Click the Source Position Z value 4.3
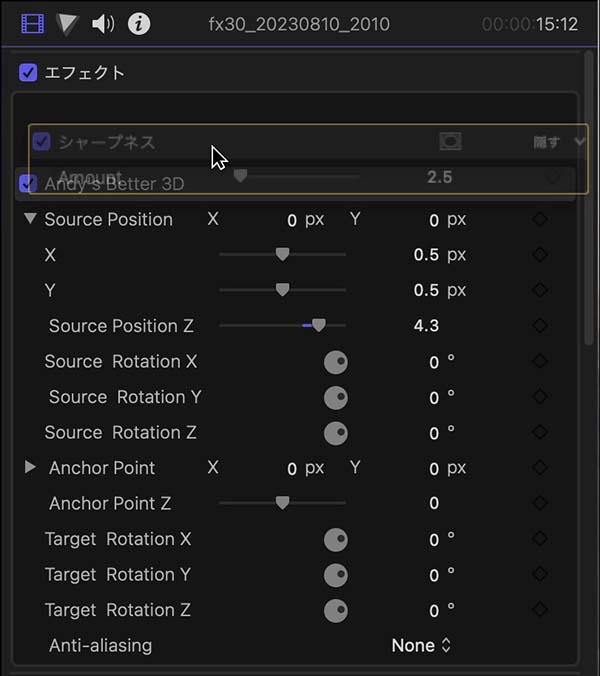 click(426, 326)
